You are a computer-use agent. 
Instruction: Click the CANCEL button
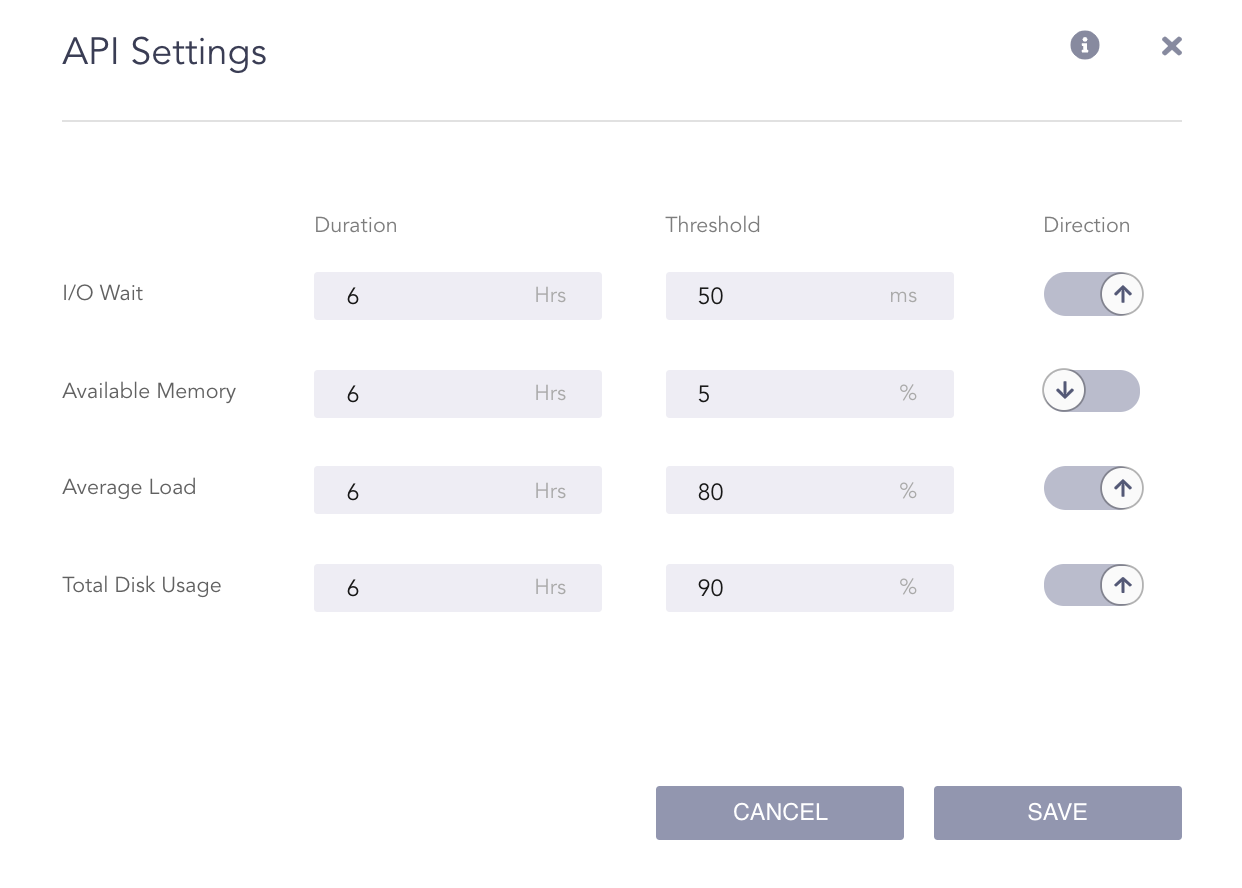point(779,812)
